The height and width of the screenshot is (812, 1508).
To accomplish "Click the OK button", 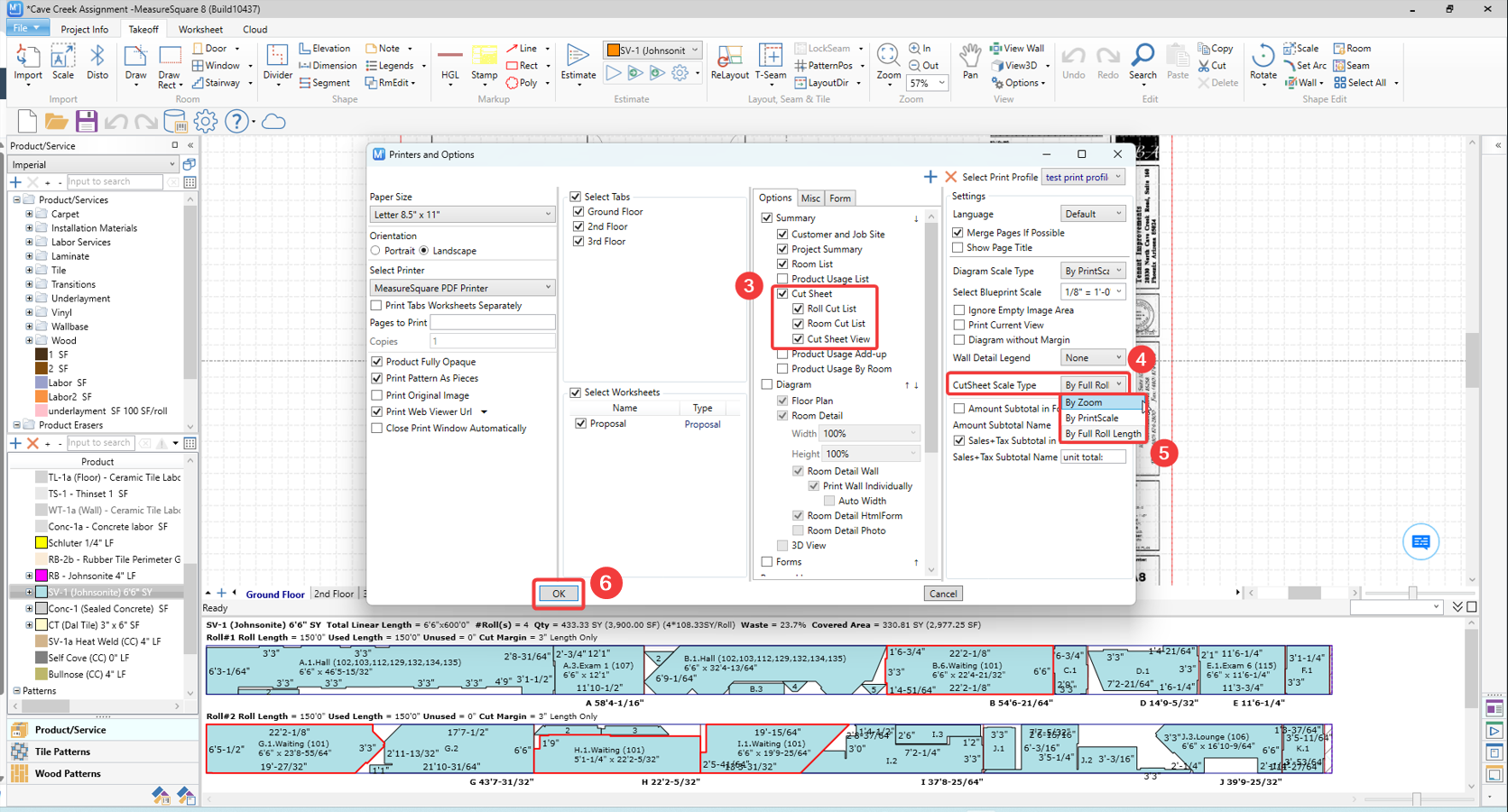I will tap(559, 594).
